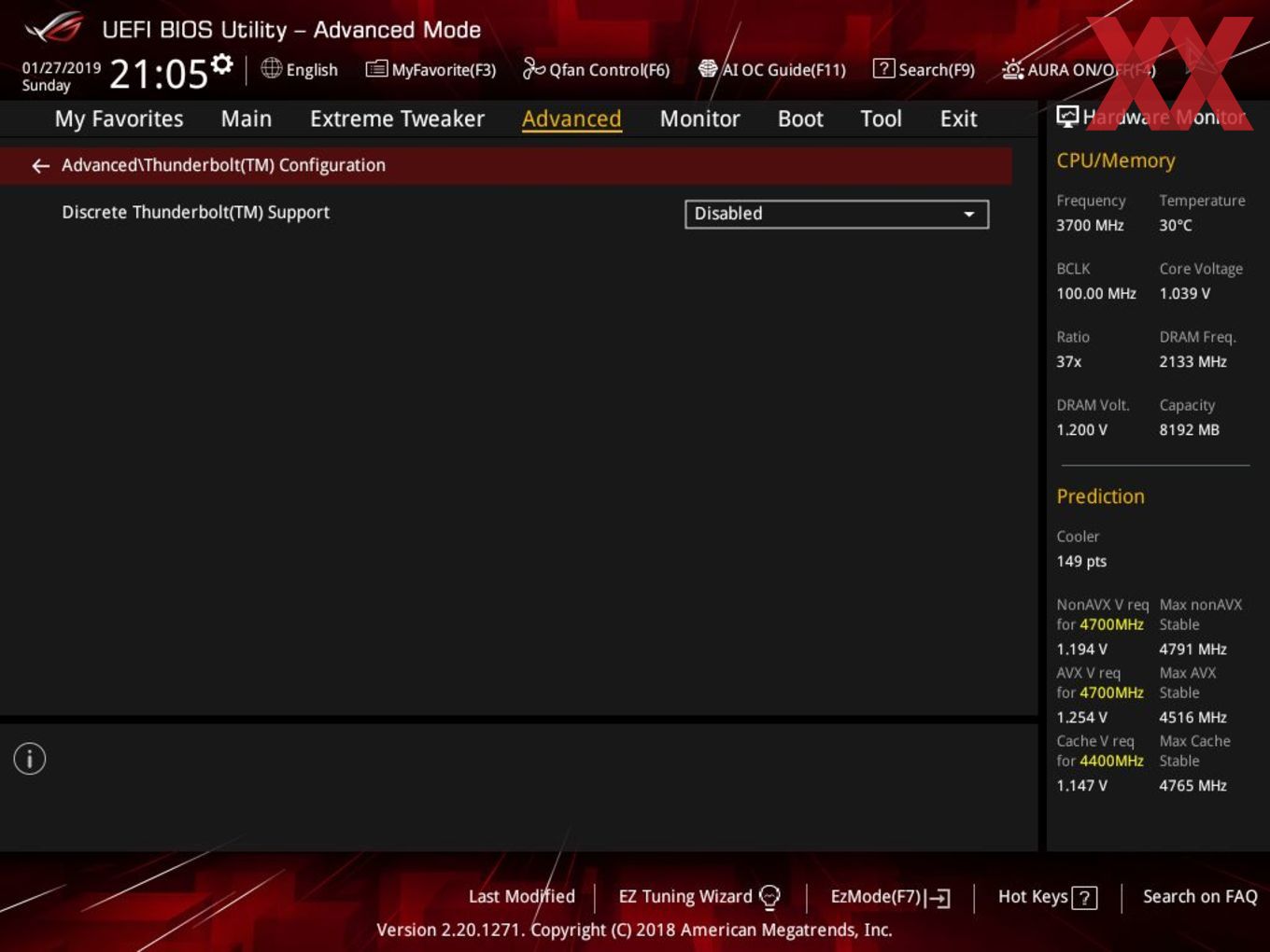Click the Hot Keys question mark box
Viewport: 1270px width, 952px height.
(1084, 898)
